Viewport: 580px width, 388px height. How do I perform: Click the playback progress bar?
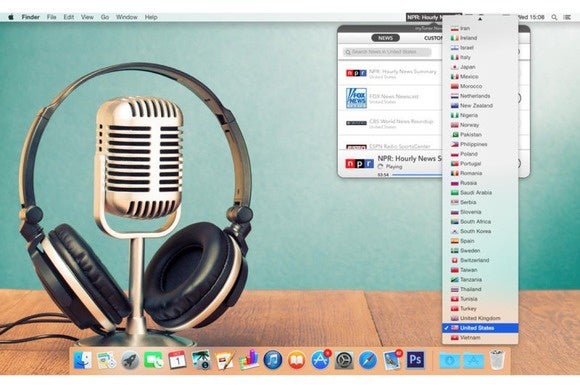click(x=417, y=175)
